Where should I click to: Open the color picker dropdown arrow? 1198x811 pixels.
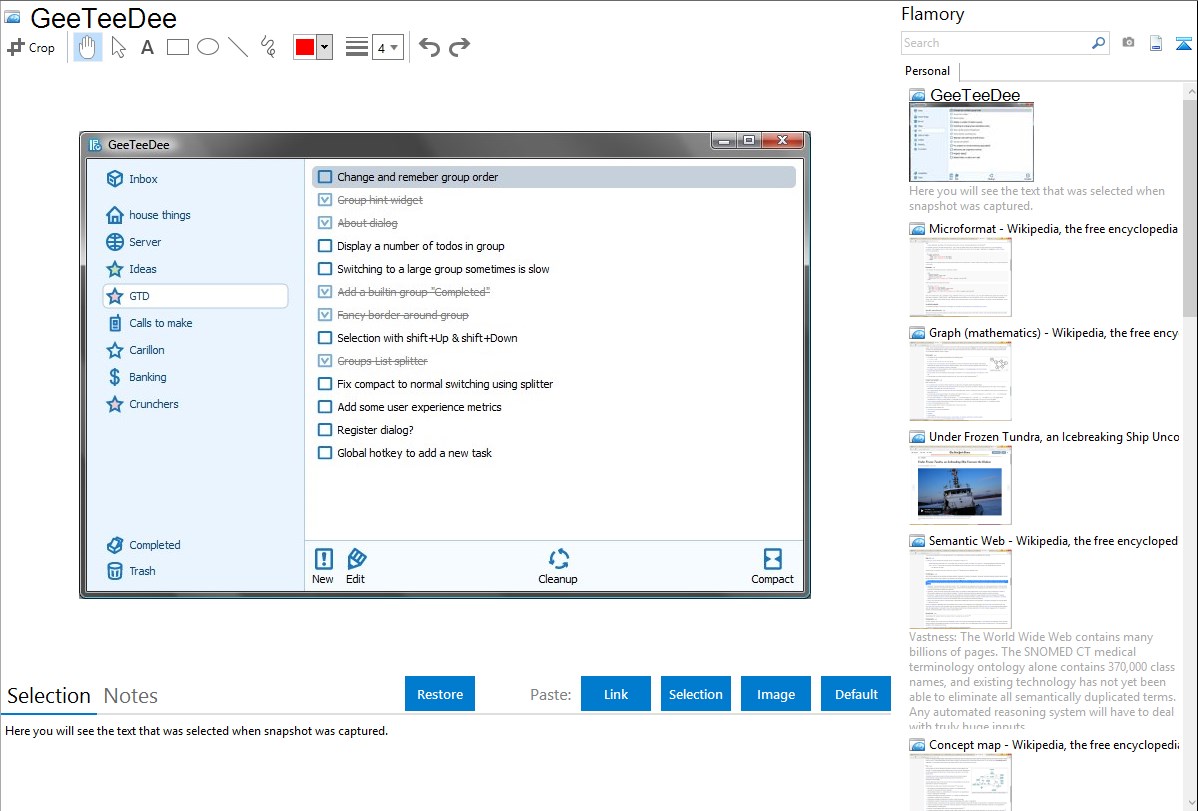pyautogui.click(x=324, y=47)
